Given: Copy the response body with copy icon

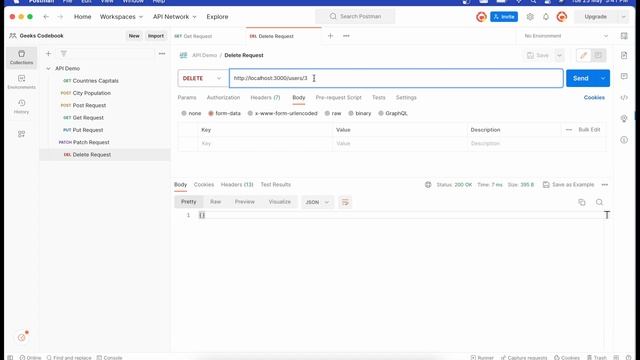Looking at the screenshot, I should 582,202.
